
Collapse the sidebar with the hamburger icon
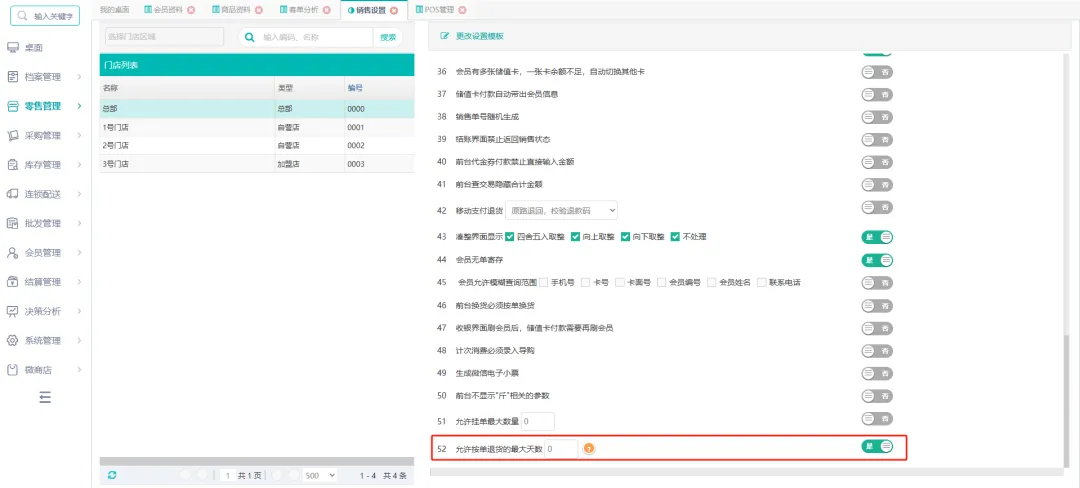point(45,397)
